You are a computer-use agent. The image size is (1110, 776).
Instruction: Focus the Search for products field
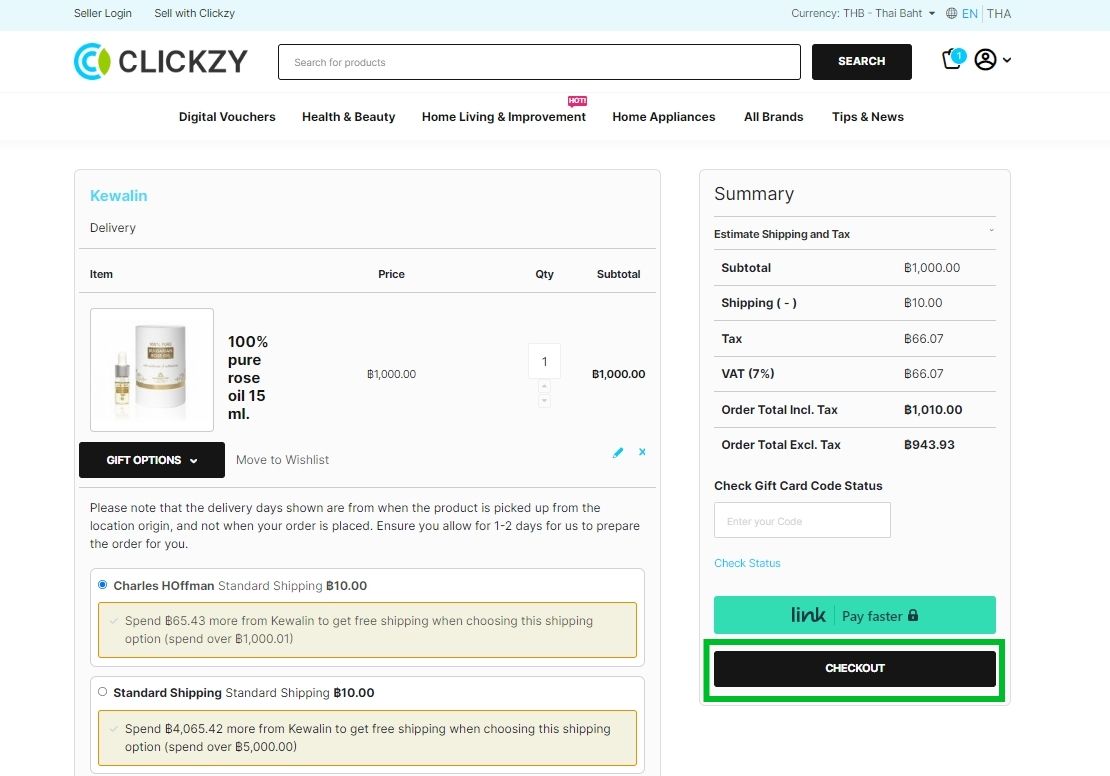(539, 62)
